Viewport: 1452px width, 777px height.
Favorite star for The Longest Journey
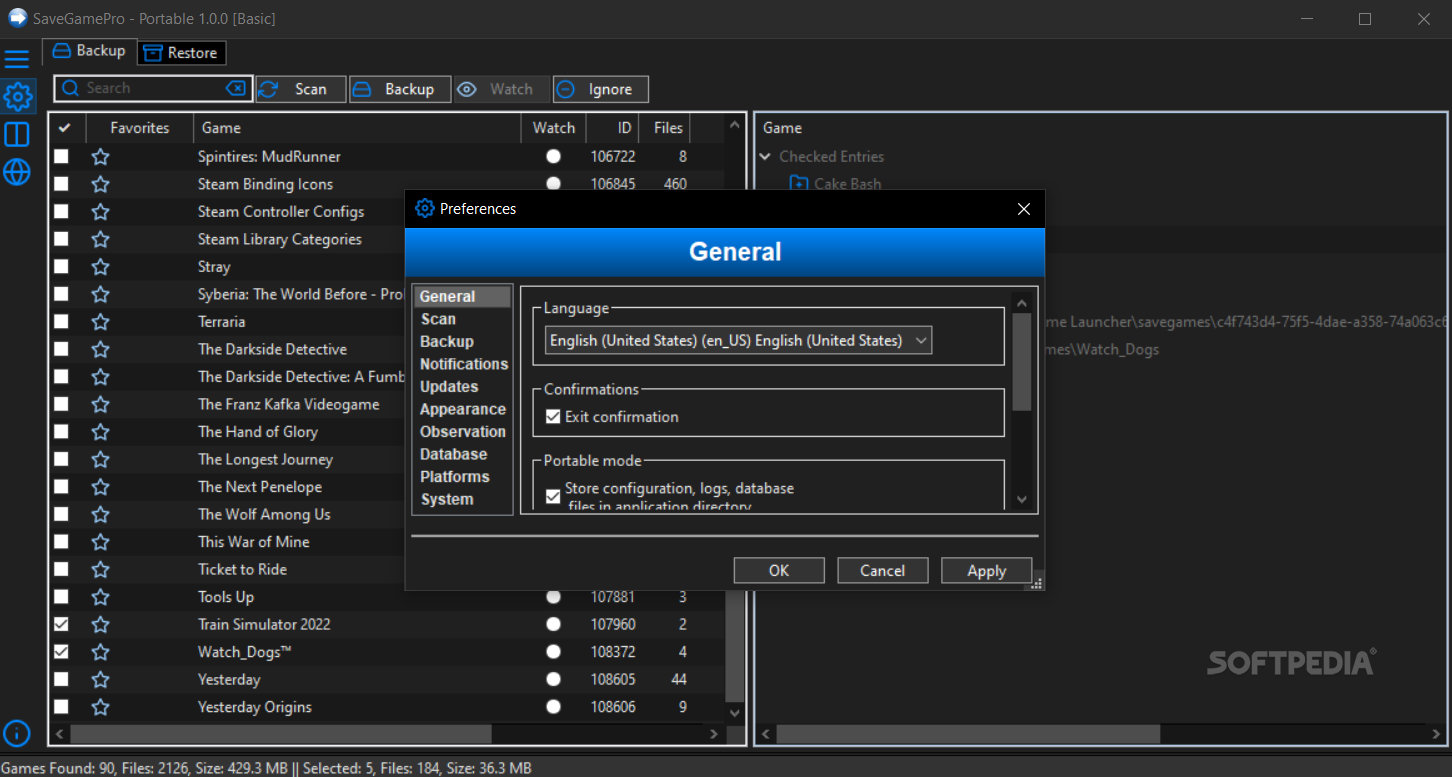pyautogui.click(x=100, y=459)
